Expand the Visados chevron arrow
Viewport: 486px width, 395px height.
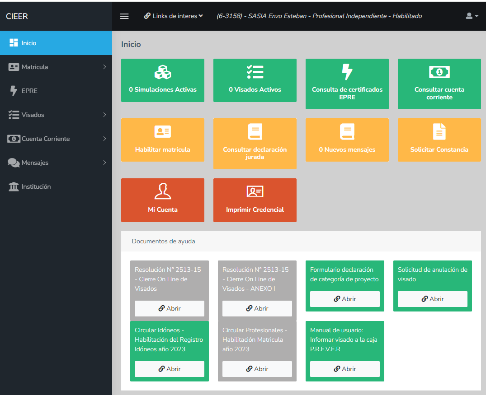point(104,115)
